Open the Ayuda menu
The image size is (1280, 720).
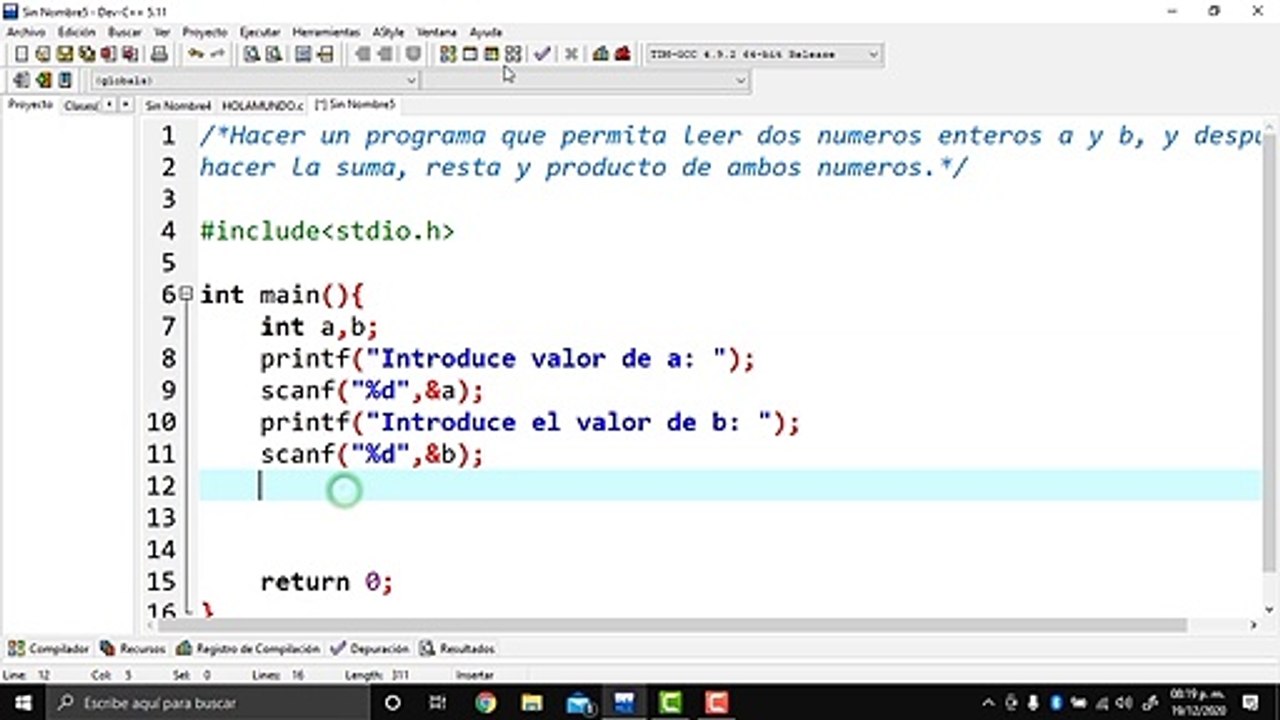486,32
